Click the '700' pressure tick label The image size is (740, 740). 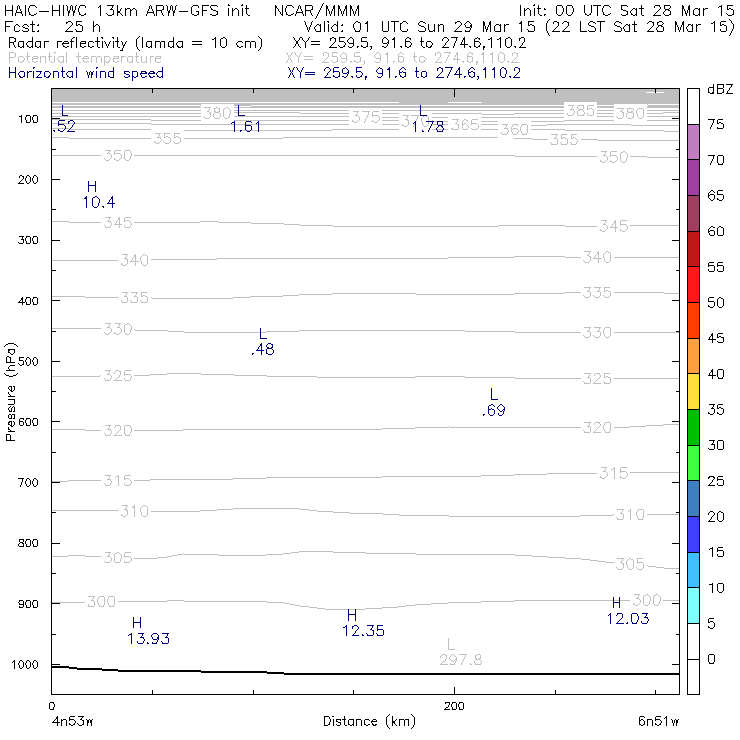click(x=28, y=482)
